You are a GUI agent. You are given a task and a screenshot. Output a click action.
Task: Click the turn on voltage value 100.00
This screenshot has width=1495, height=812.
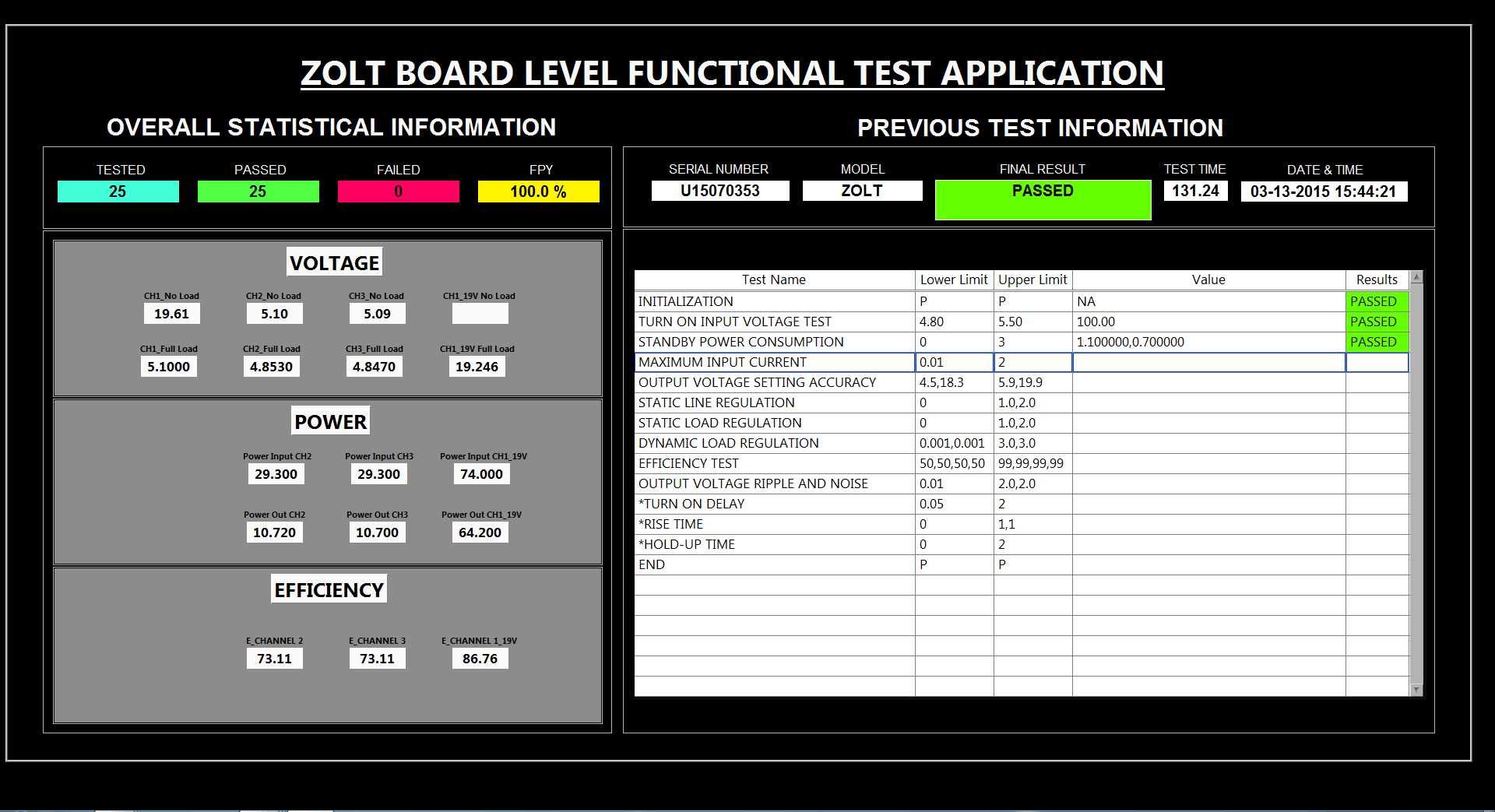pos(1209,322)
